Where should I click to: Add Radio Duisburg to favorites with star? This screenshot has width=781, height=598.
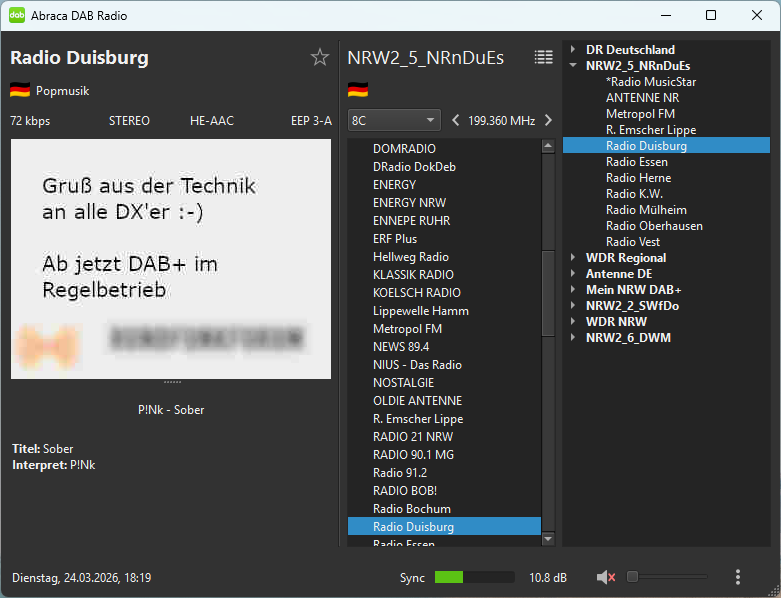[320, 57]
